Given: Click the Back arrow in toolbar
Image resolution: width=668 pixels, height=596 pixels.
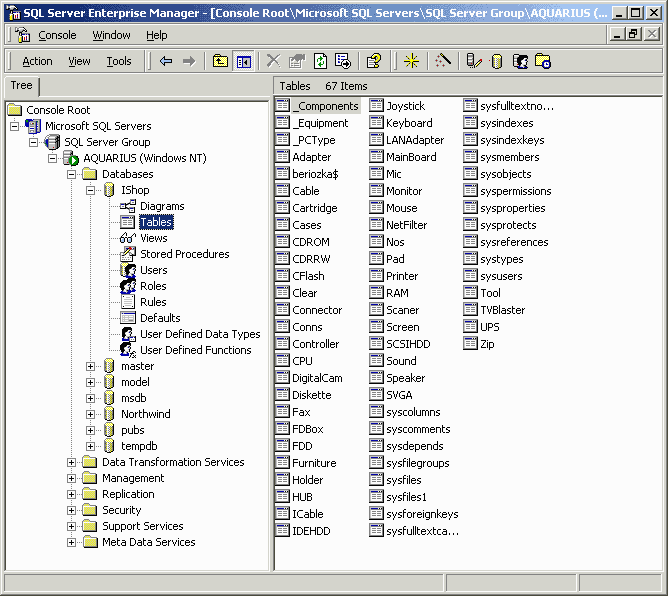Looking at the screenshot, I should tap(166, 61).
